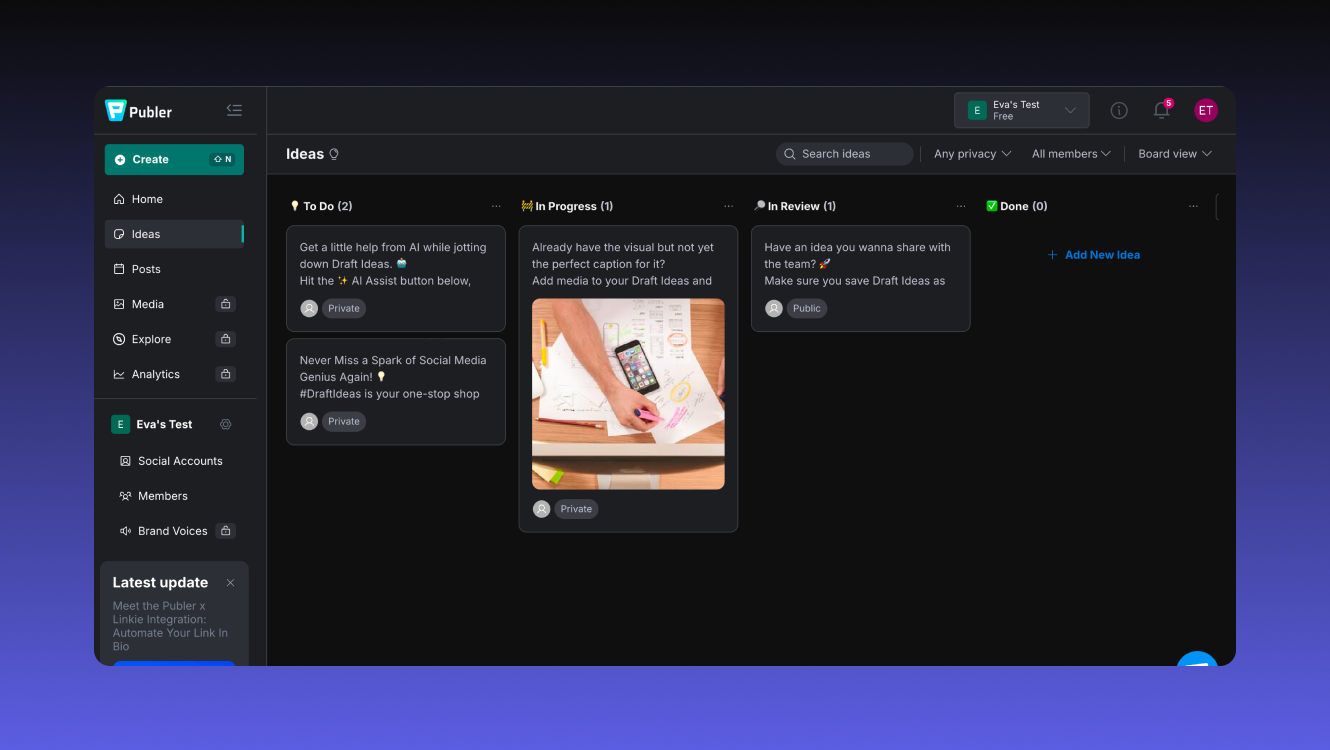Click the Search ideas field

pos(844,154)
